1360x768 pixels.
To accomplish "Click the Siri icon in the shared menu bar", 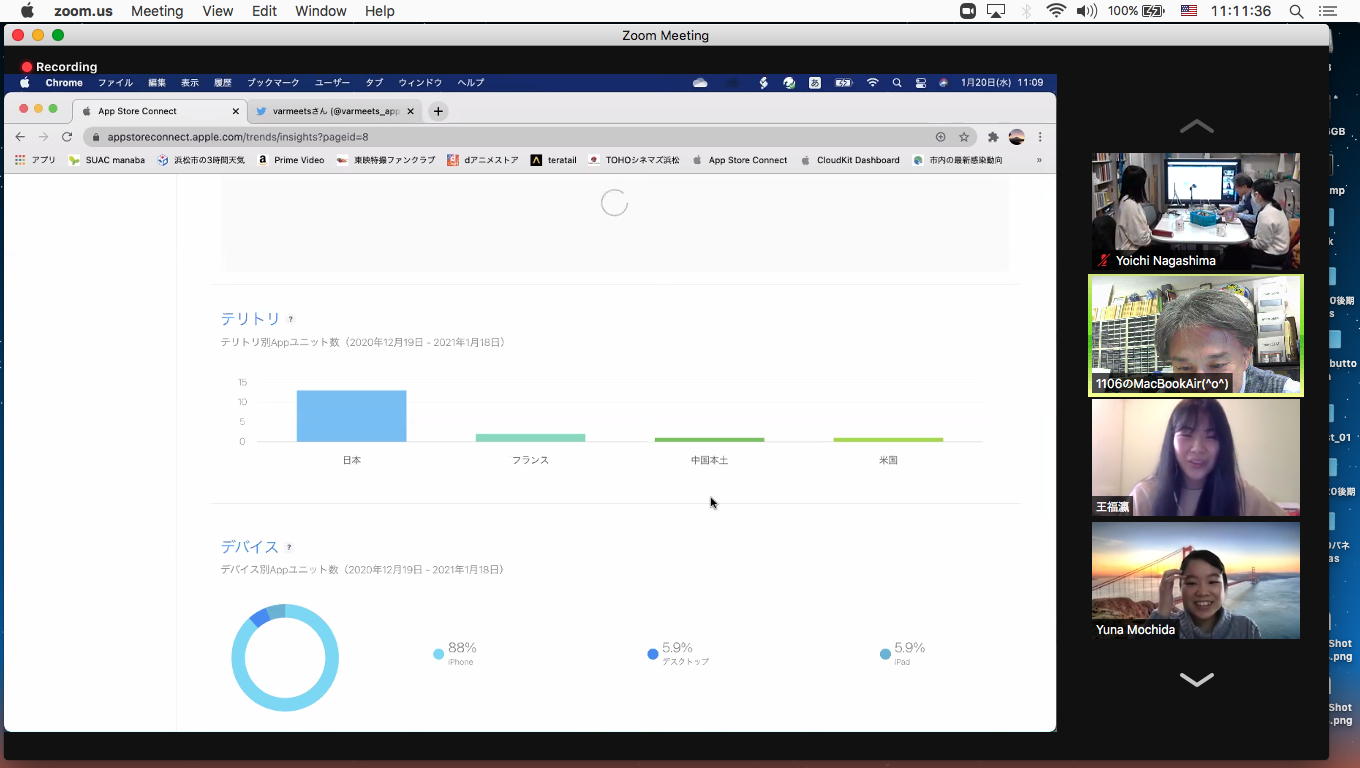I will (x=943, y=83).
